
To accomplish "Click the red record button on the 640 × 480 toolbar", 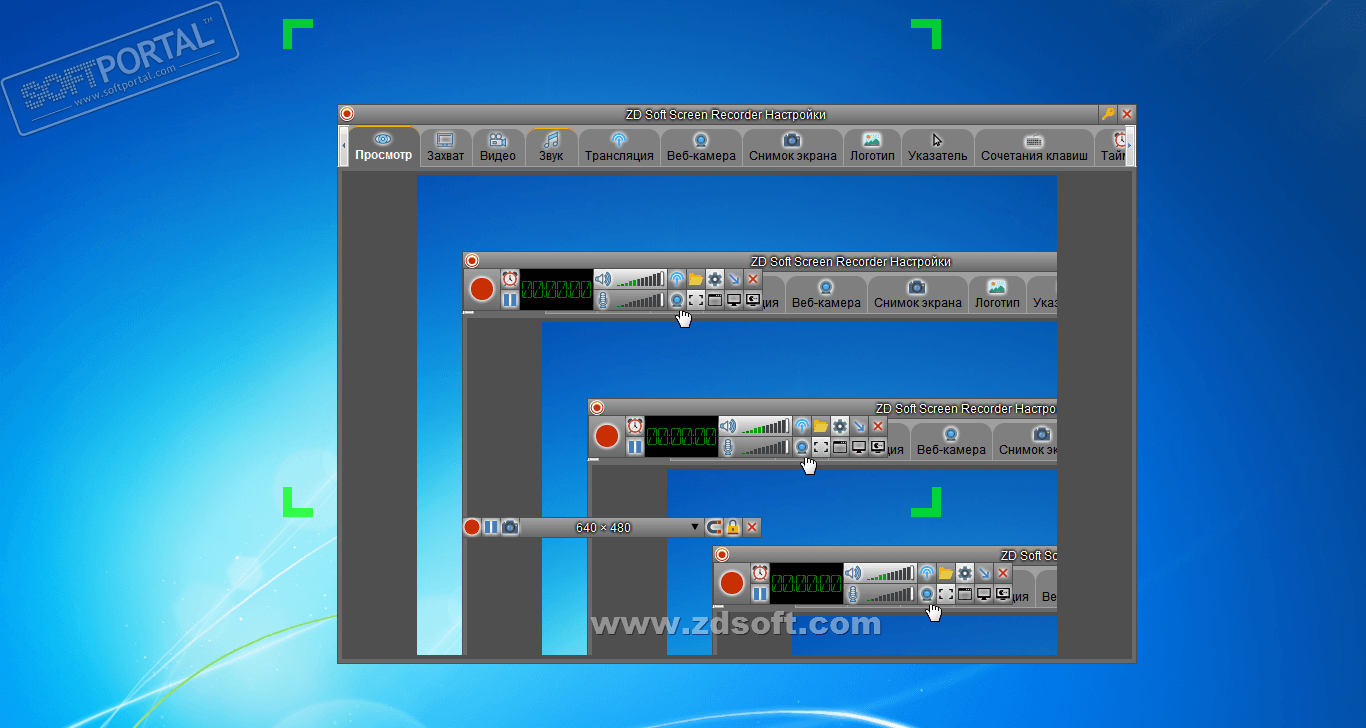I will click(x=472, y=527).
